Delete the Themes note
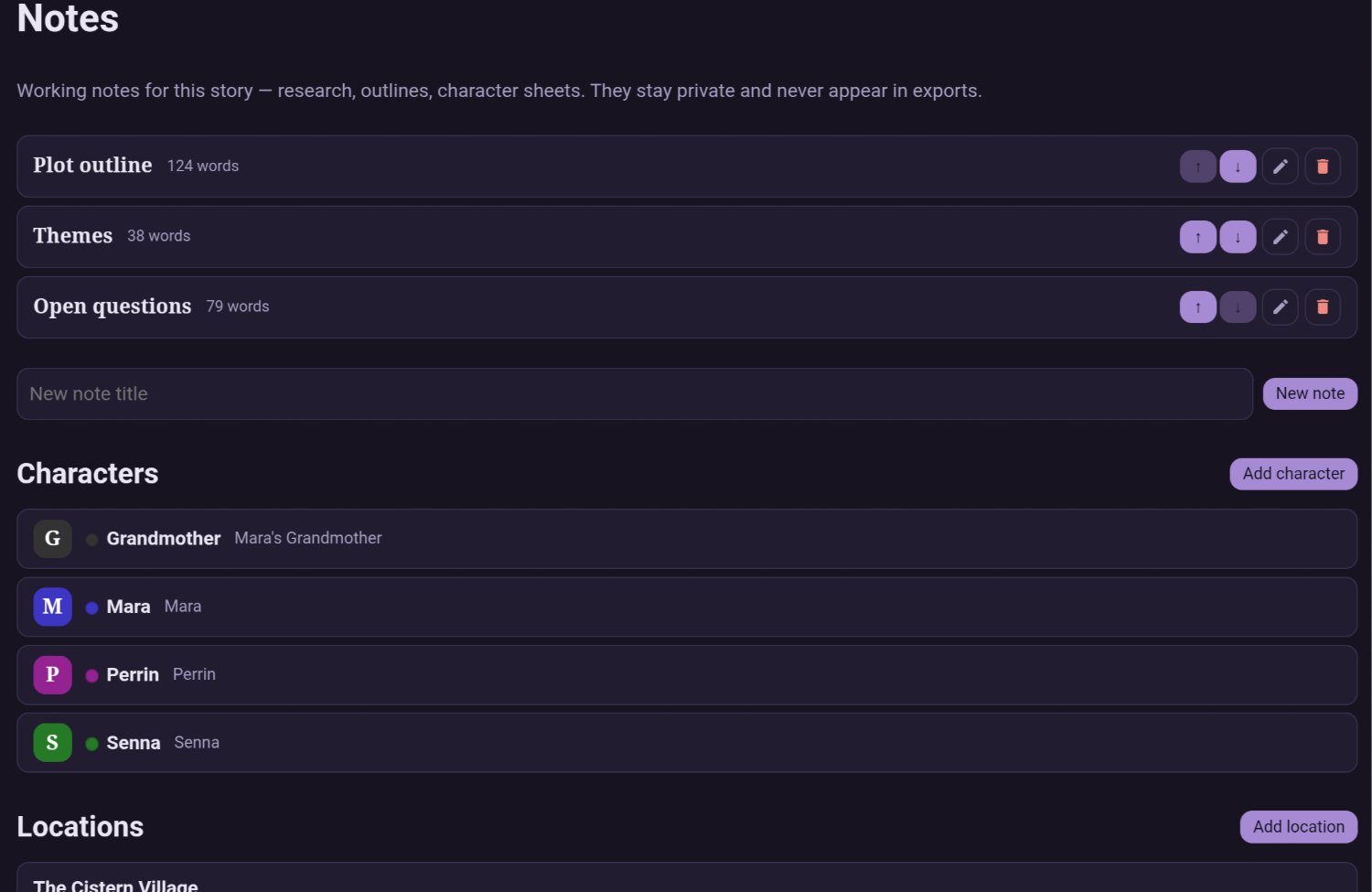Screen dimensions: 1372x892 (x=1322, y=237)
